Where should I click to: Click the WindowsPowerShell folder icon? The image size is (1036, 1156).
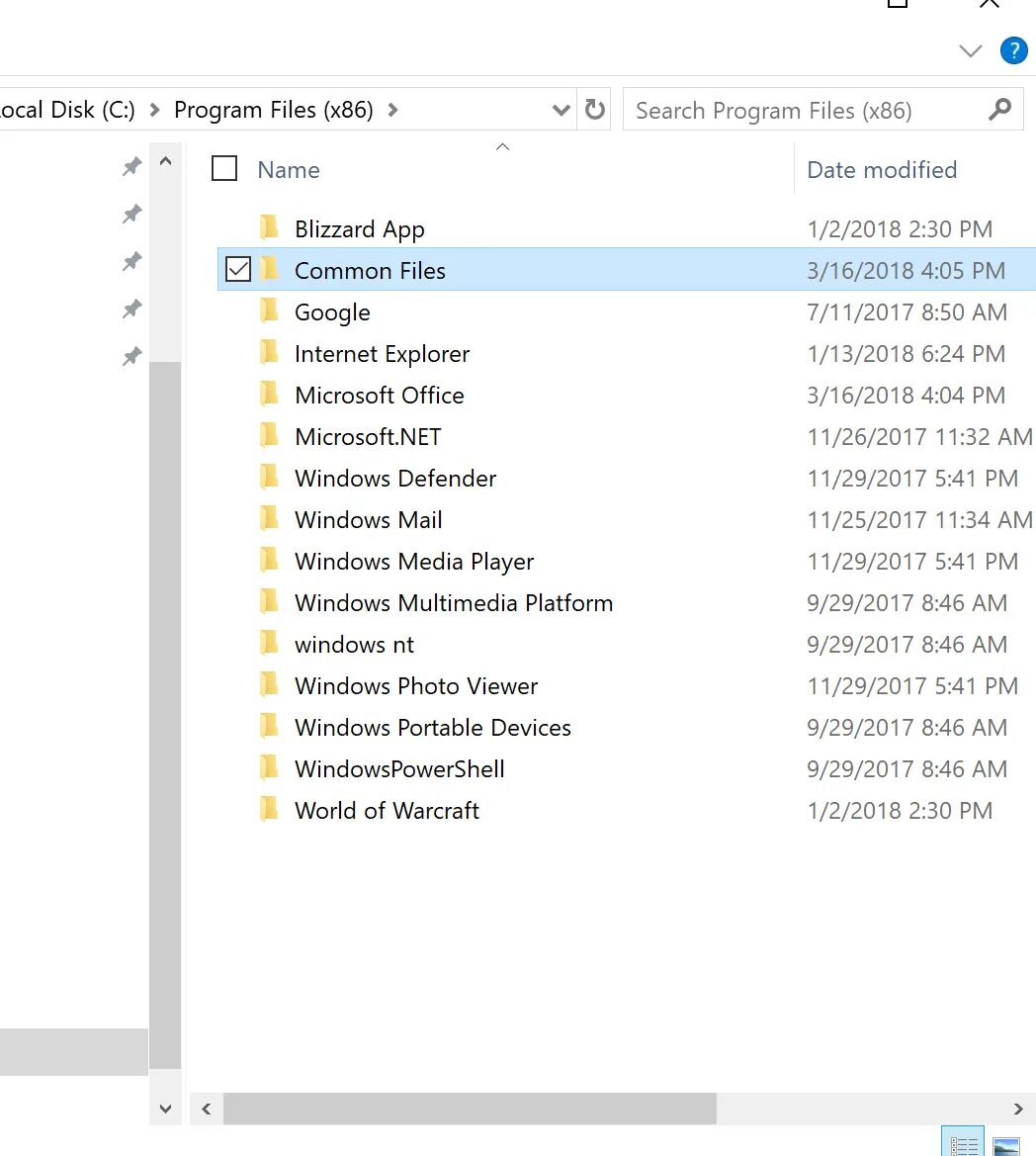tap(270, 766)
